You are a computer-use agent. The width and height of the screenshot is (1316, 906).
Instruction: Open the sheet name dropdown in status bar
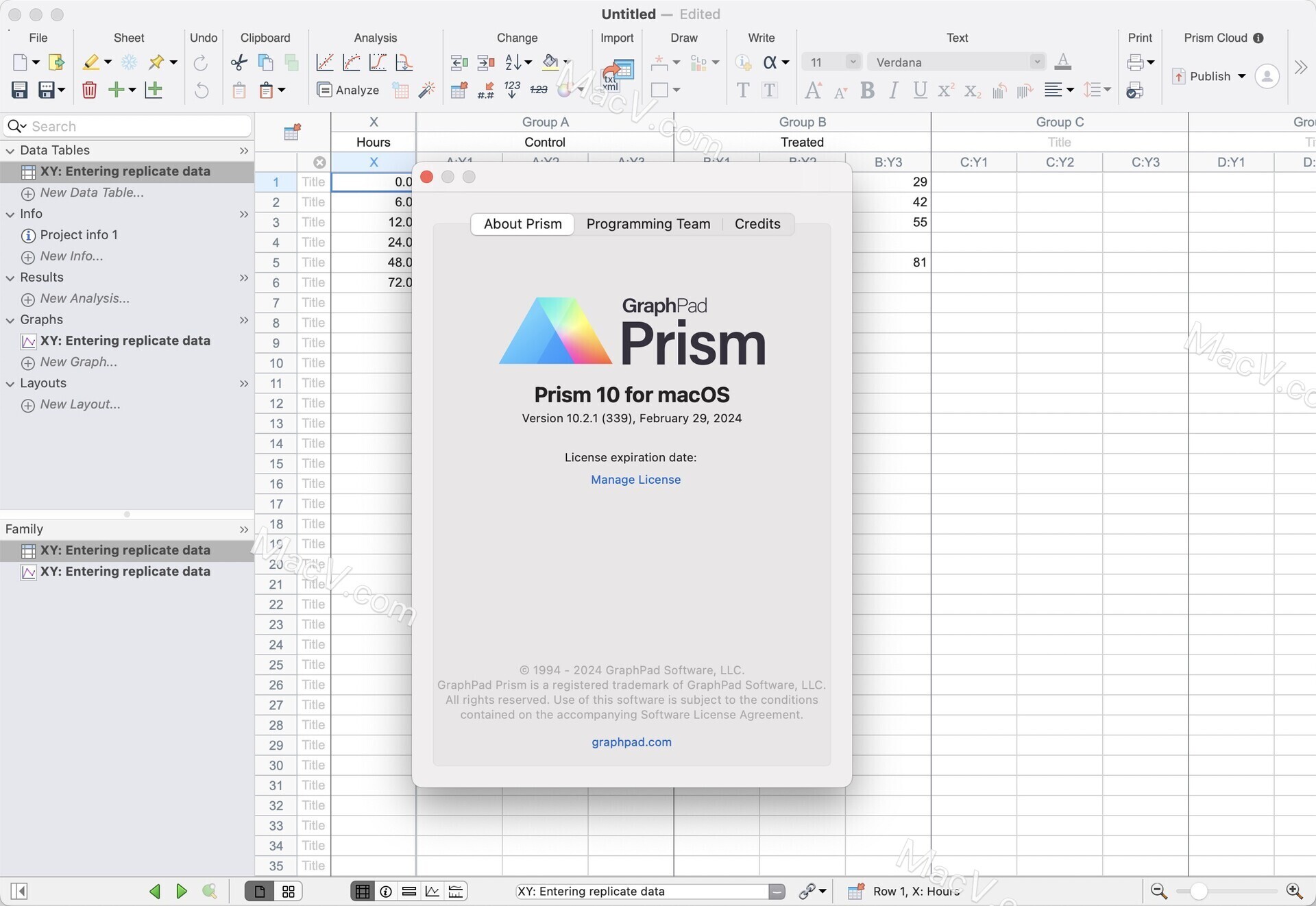pos(777,891)
